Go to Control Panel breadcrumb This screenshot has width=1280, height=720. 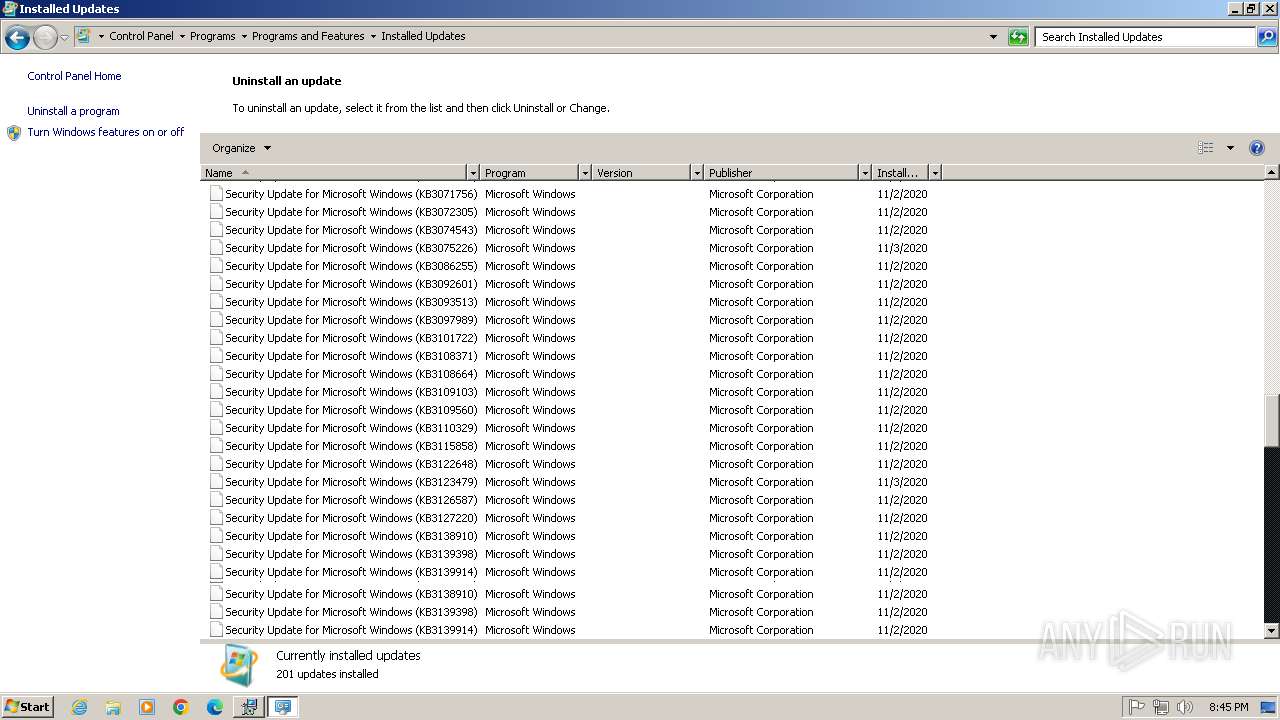click(141, 36)
